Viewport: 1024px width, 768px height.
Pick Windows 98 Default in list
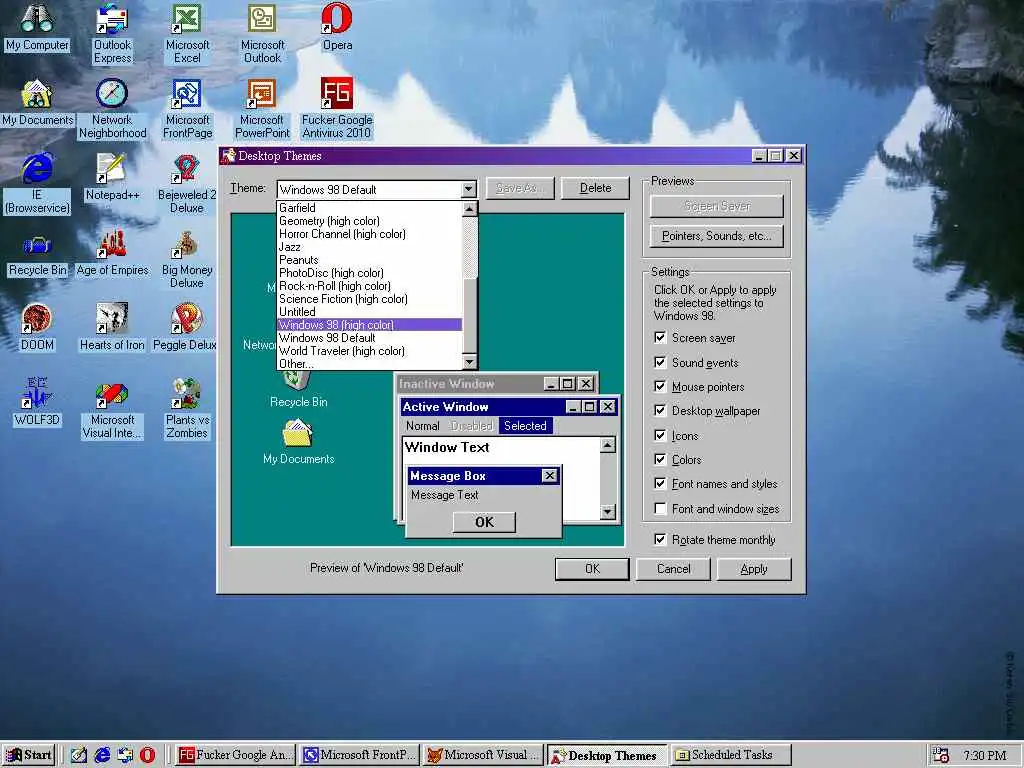click(x=370, y=338)
